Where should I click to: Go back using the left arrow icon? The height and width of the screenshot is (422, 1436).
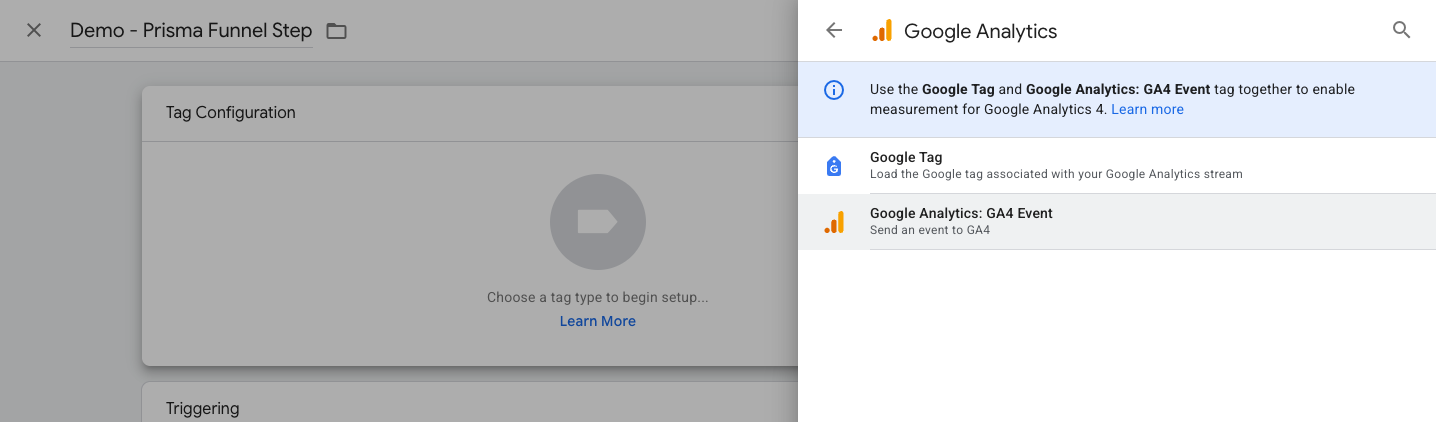834,30
